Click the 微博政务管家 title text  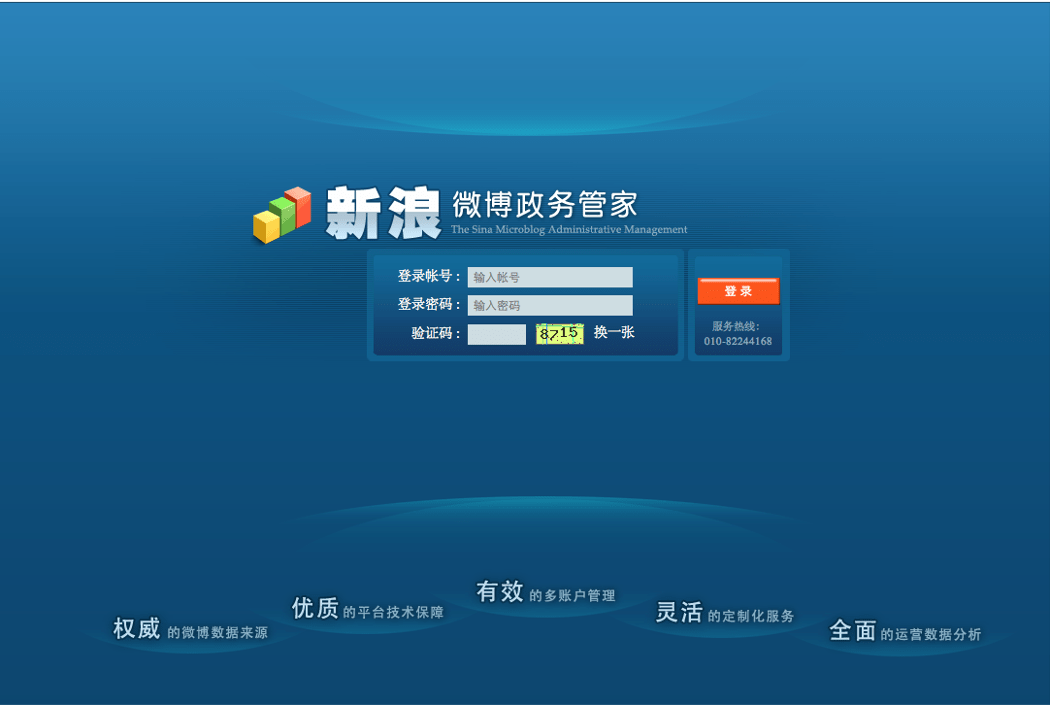pos(544,204)
